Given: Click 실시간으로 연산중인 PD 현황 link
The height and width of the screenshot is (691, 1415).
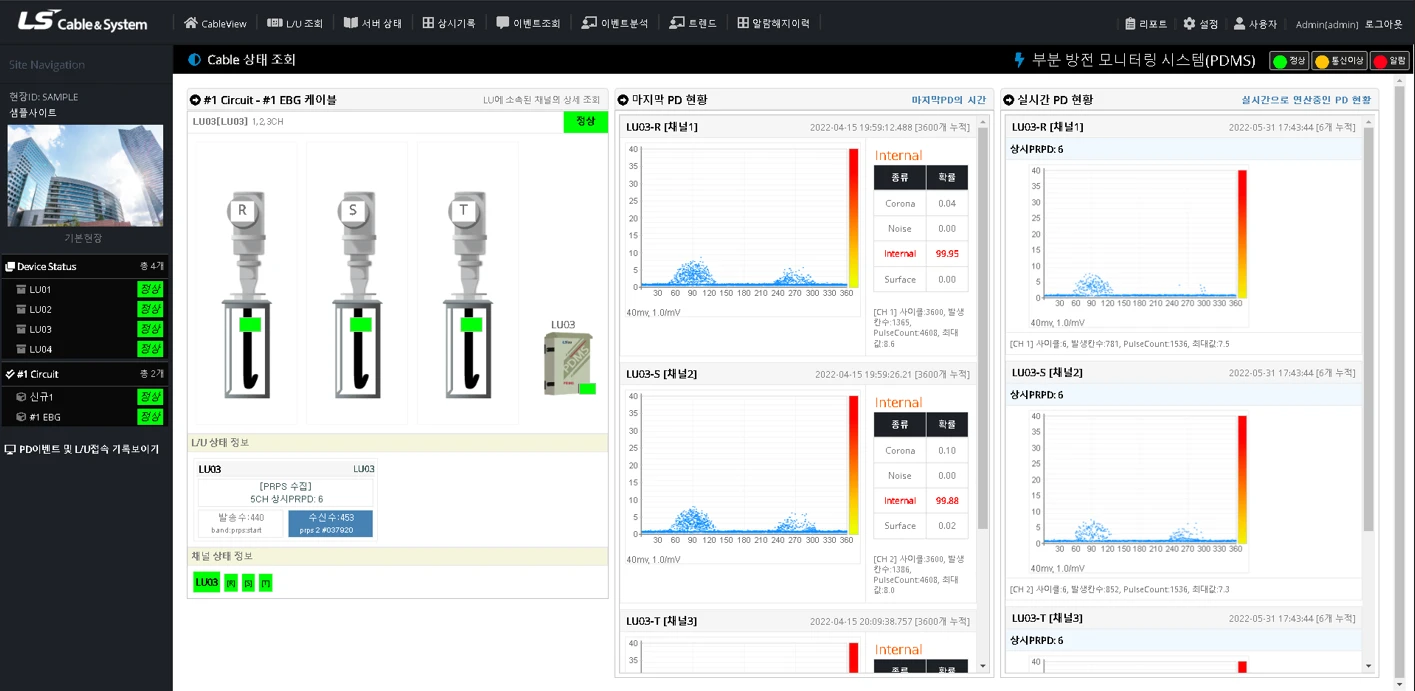Looking at the screenshot, I should (1306, 100).
